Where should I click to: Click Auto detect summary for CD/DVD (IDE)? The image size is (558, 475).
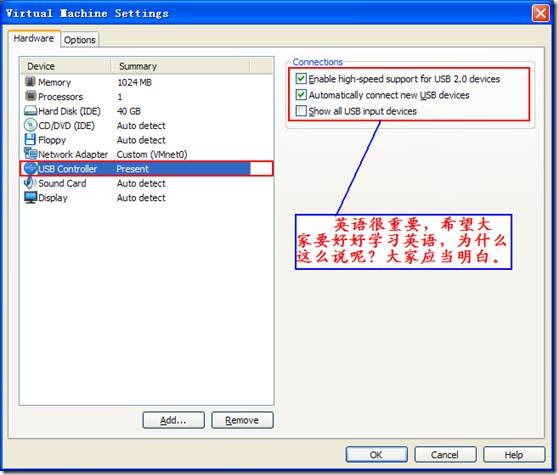(x=141, y=126)
